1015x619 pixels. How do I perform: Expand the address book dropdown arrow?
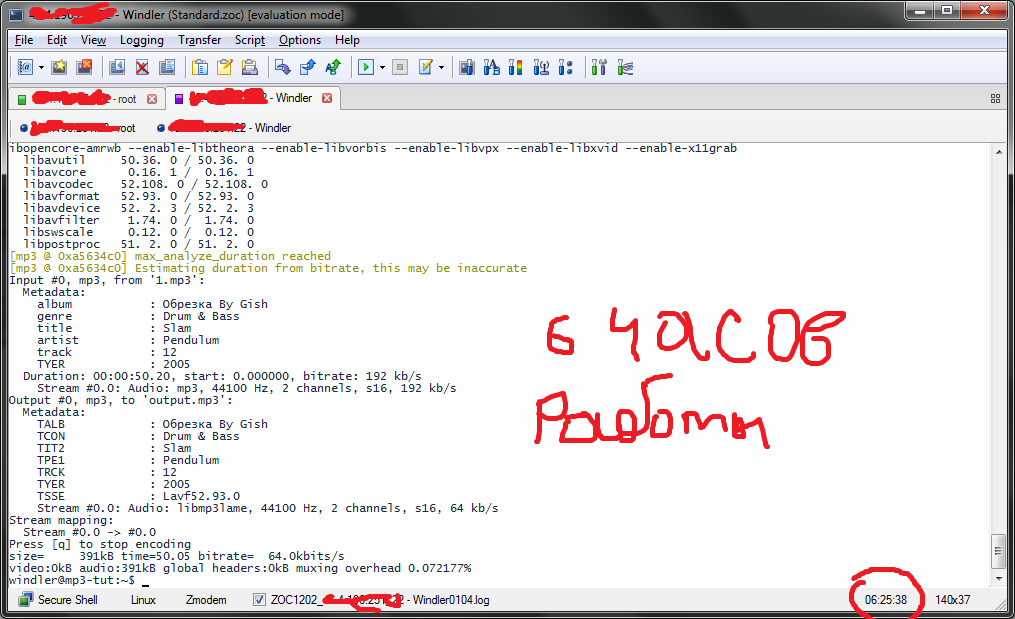point(41,67)
